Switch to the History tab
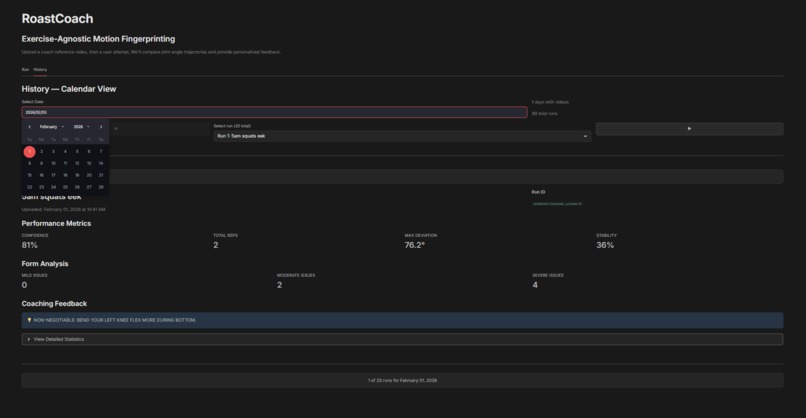The image size is (806, 418). [40, 69]
